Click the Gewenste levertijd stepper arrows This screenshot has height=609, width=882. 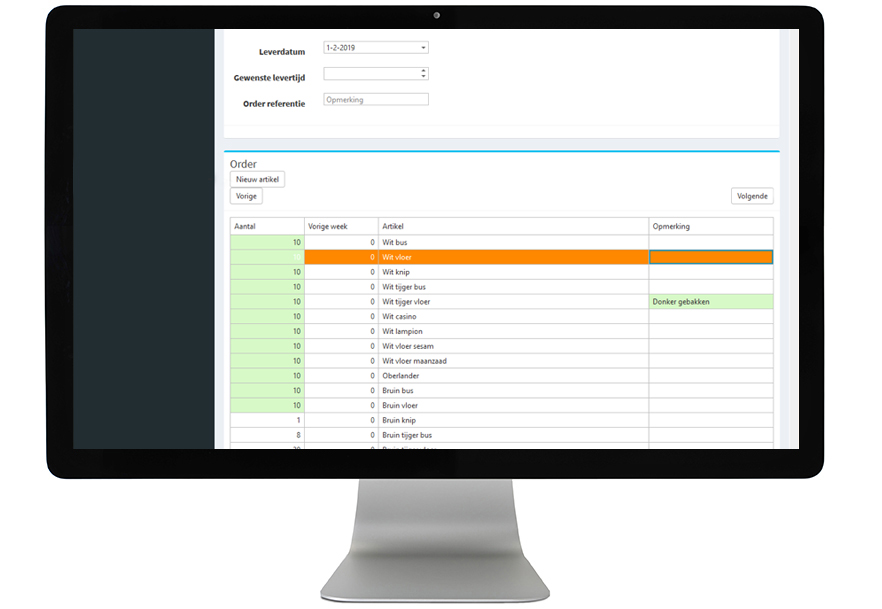[423, 74]
